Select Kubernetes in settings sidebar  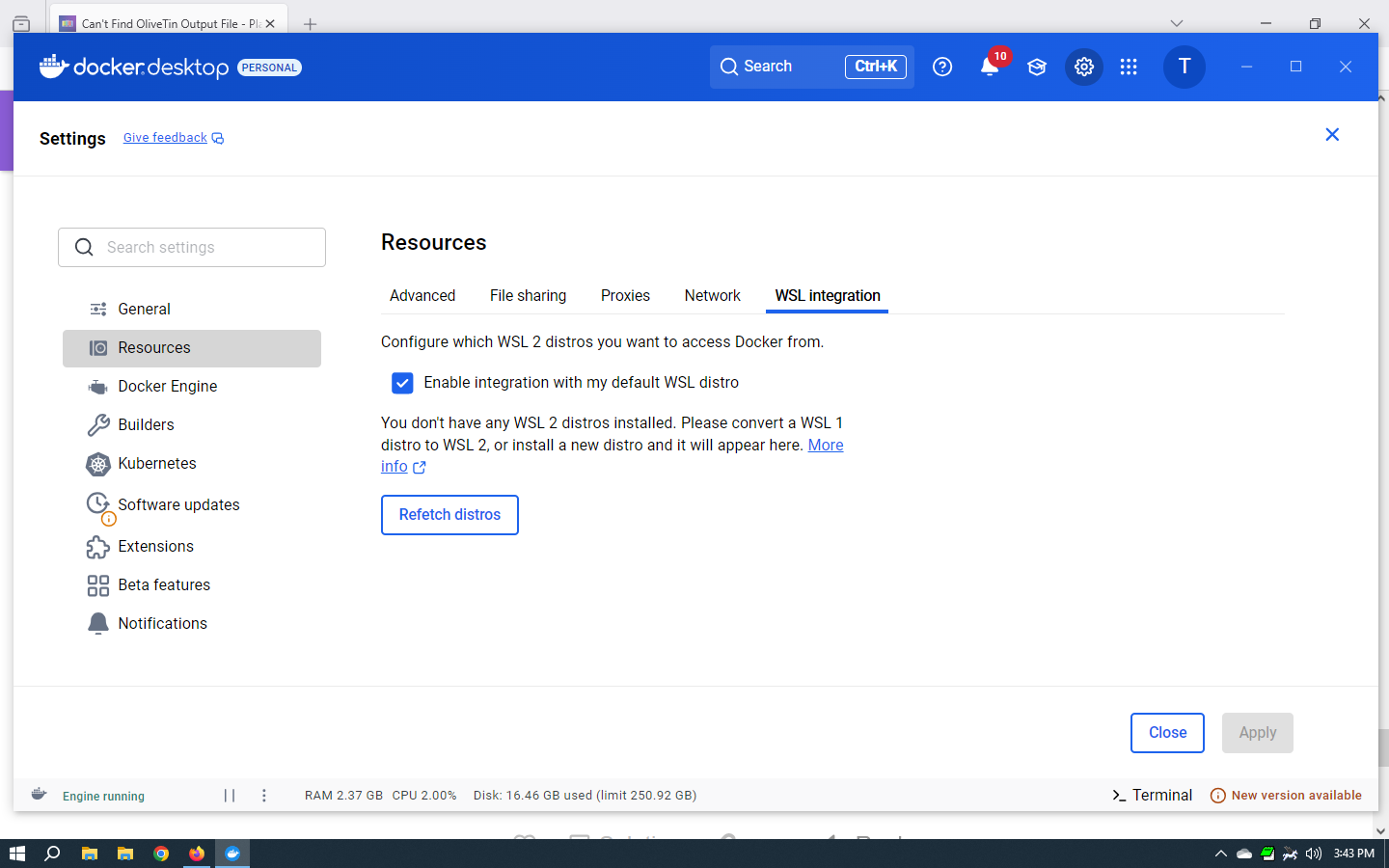[156, 464]
